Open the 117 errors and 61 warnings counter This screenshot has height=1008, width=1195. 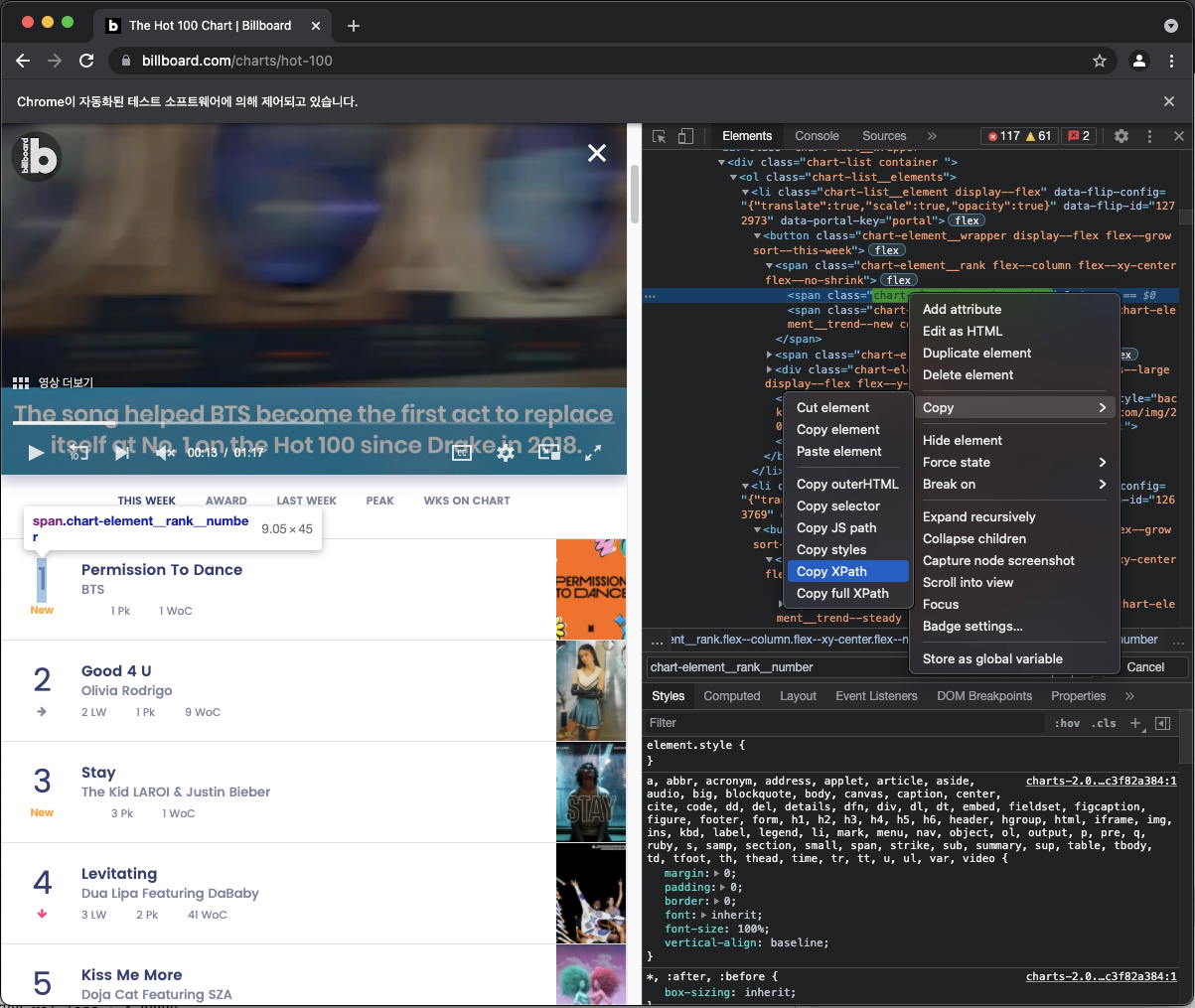(1019, 136)
